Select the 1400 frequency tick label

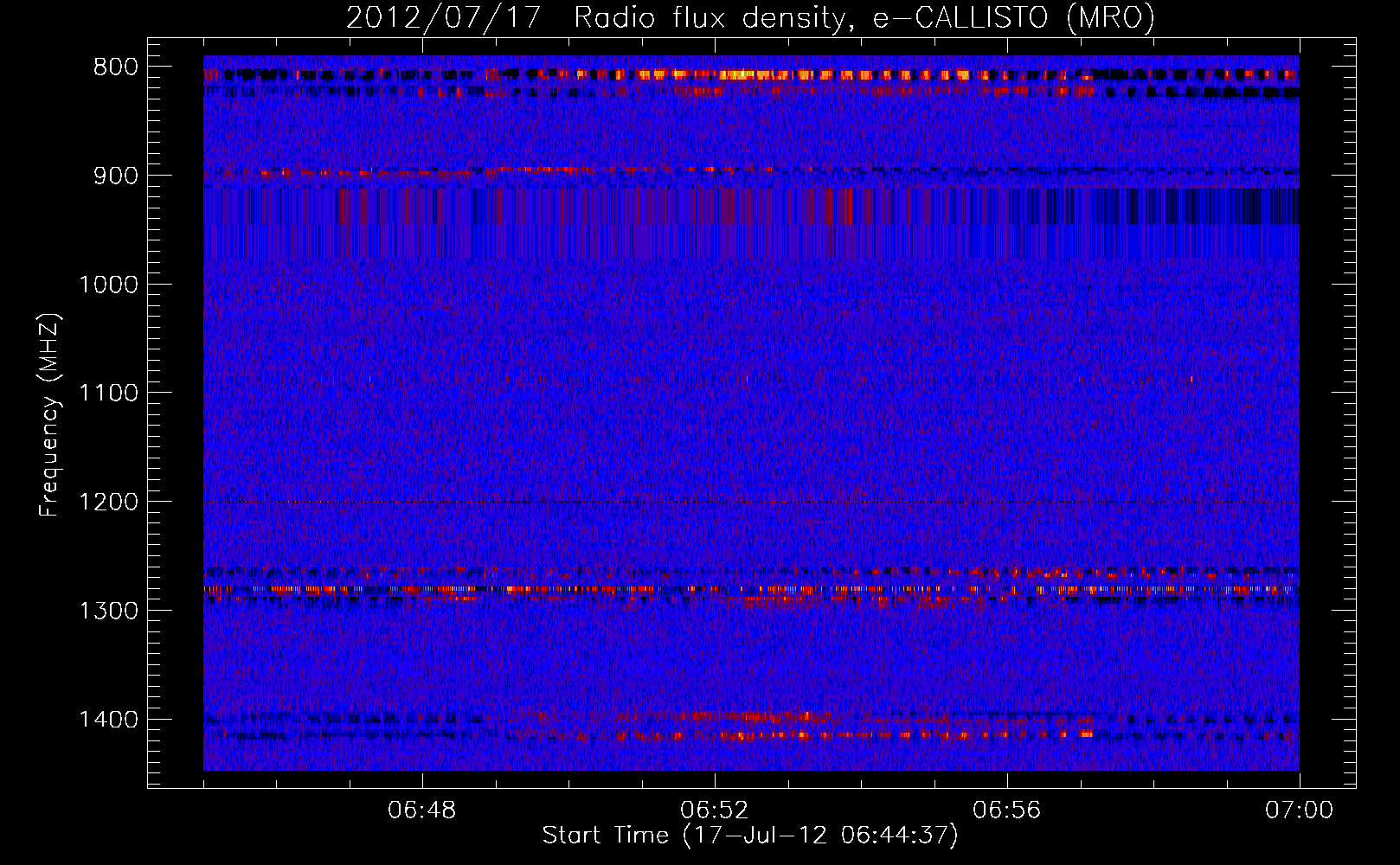click(x=108, y=720)
